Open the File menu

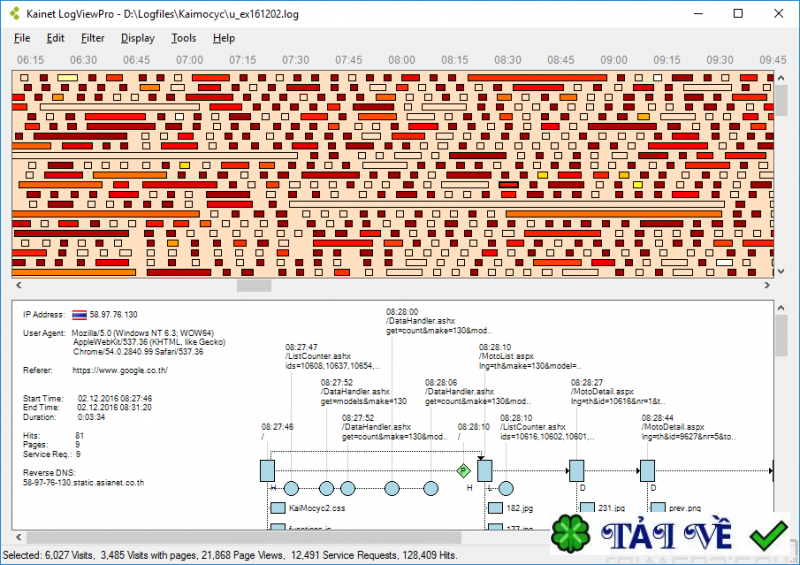(x=22, y=38)
